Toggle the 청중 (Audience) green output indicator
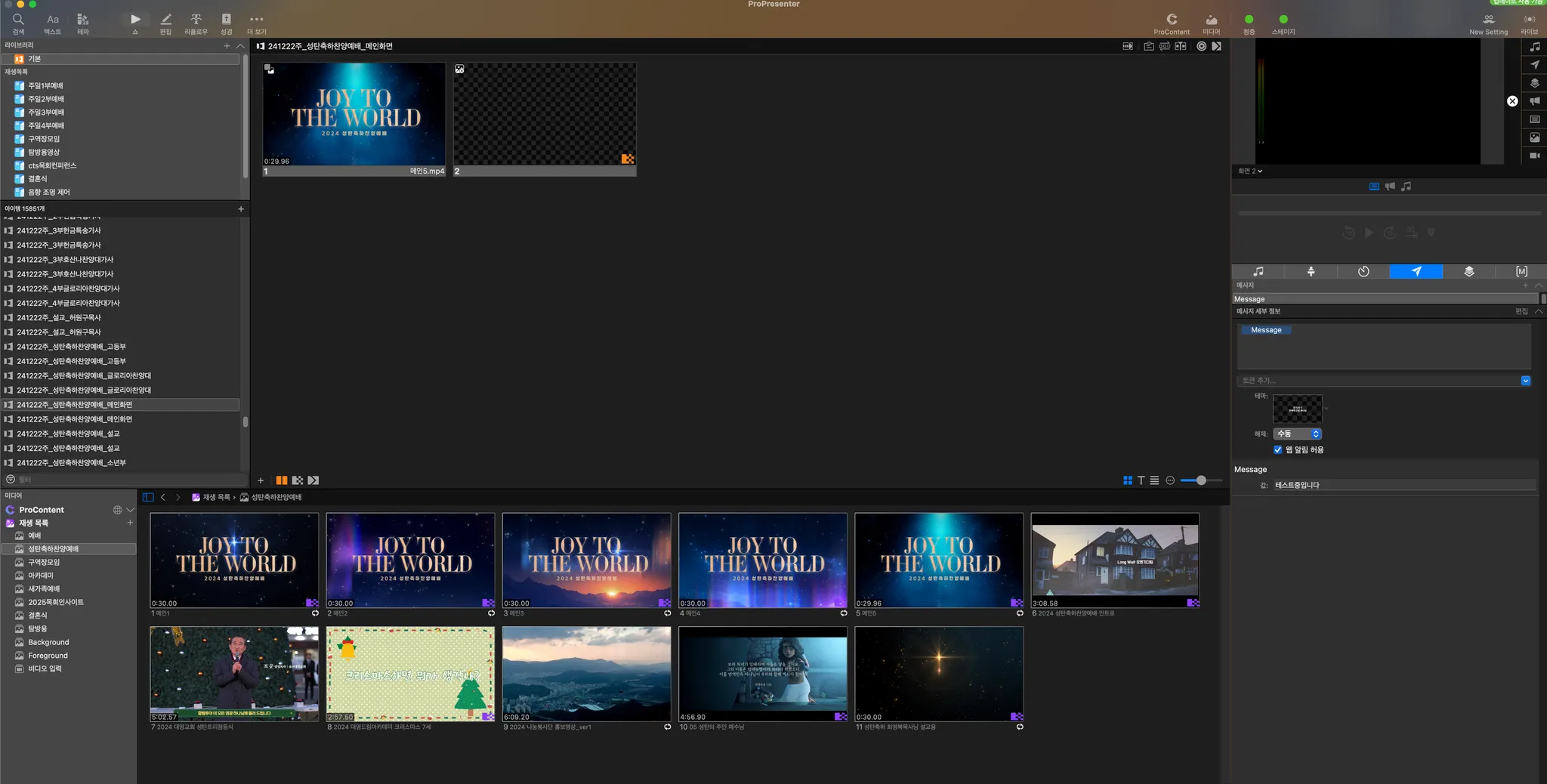This screenshot has height=784, width=1547. [1249, 20]
